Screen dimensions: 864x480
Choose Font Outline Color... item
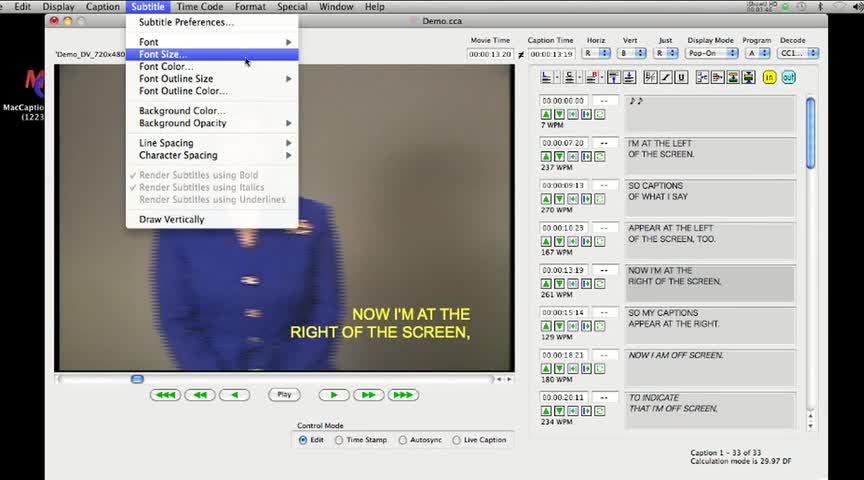click(x=212, y=91)
